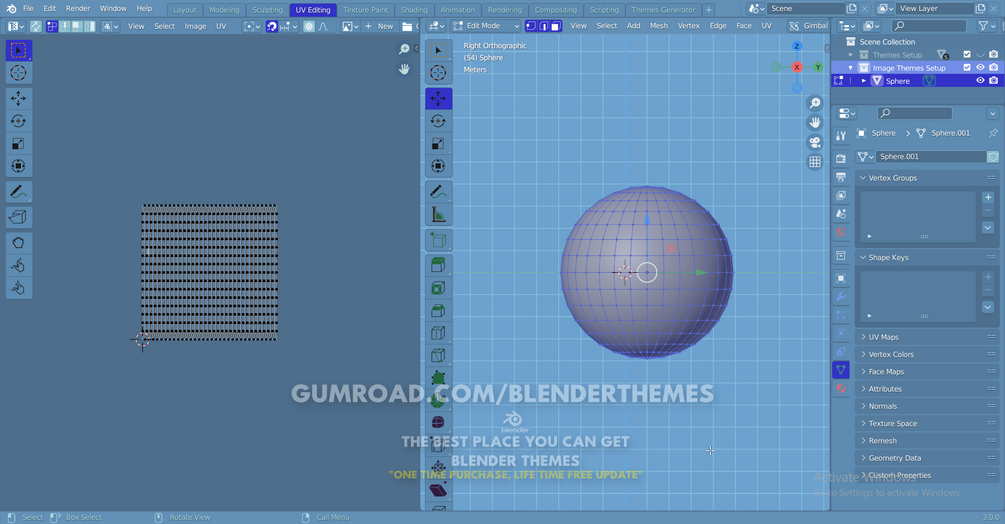This screenshot has height=524, width=1005.
Task: Click New image button
Action: 379,26
